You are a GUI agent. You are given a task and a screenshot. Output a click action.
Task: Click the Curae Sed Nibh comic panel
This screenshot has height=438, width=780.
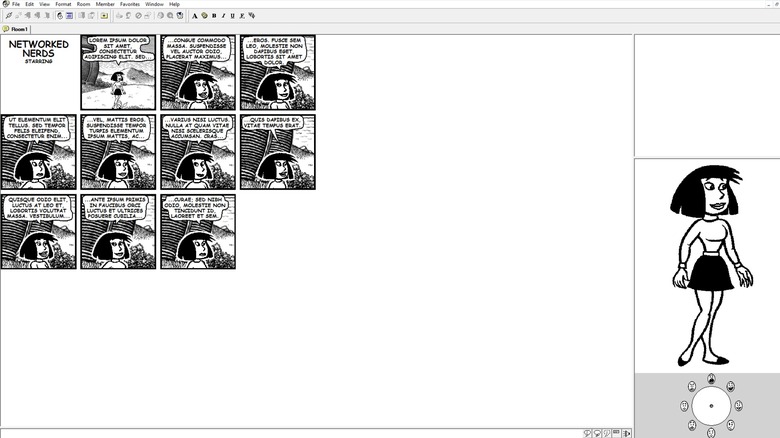click(x=198, y=231)
